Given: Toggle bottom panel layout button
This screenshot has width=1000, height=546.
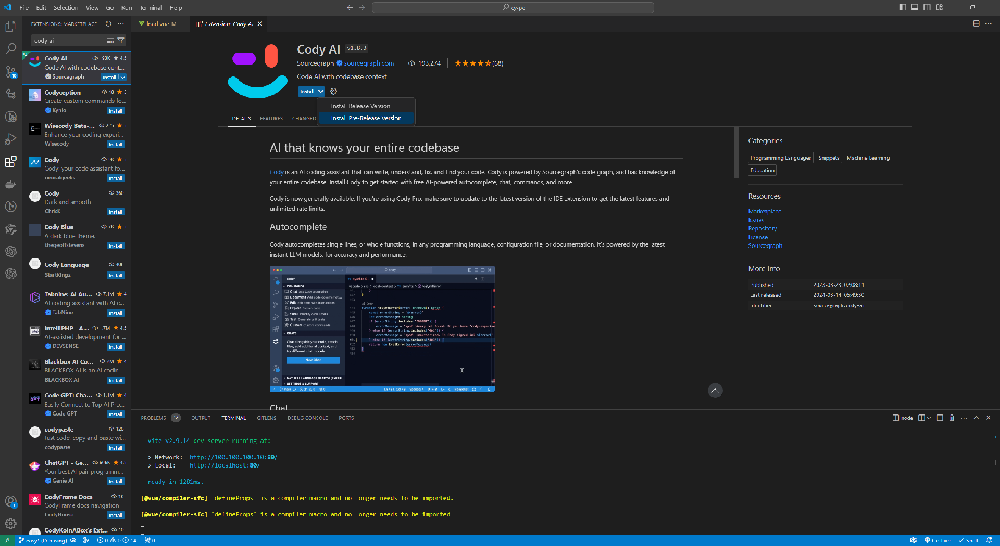Looking at the screenshot, I should 915,8.
